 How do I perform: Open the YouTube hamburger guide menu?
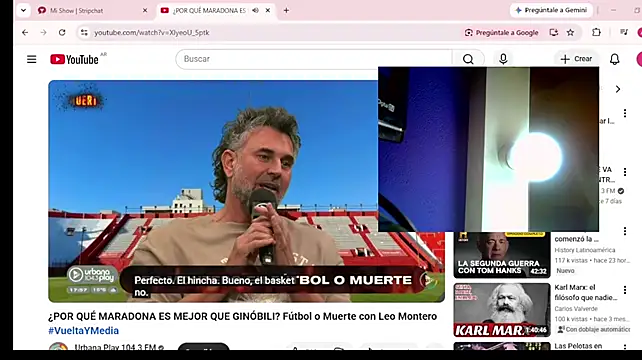(32, 59)
